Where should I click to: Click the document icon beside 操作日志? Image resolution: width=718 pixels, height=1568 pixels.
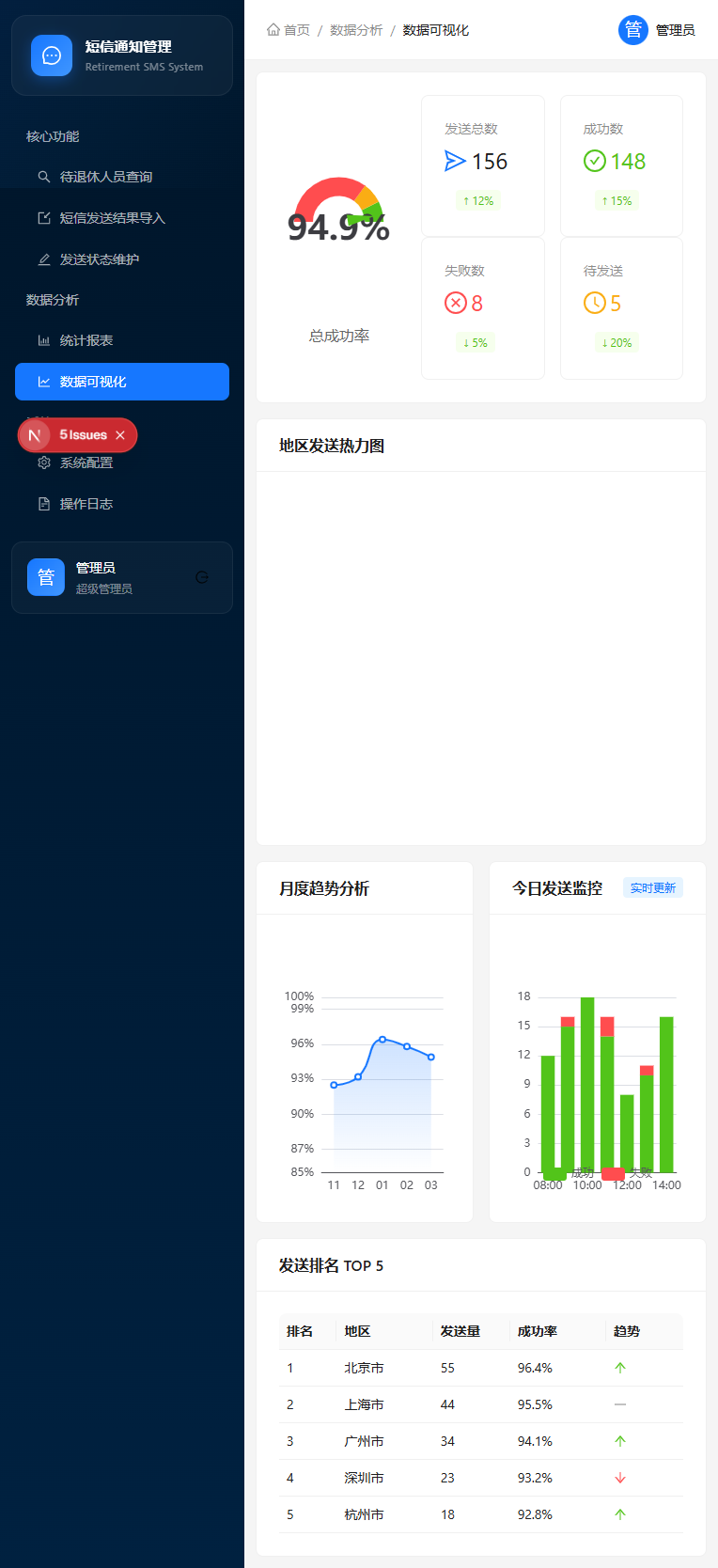pyautogui.click(x=44, y=504)
